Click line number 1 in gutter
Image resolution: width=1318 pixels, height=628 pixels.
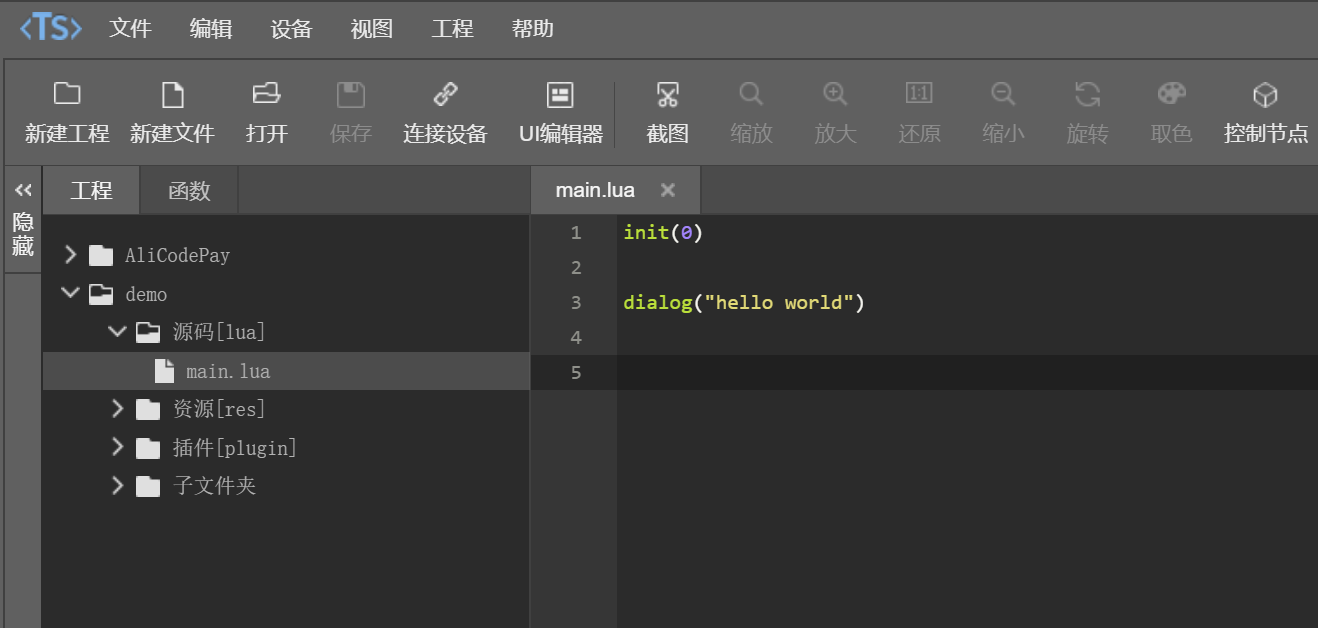[575, 233]
